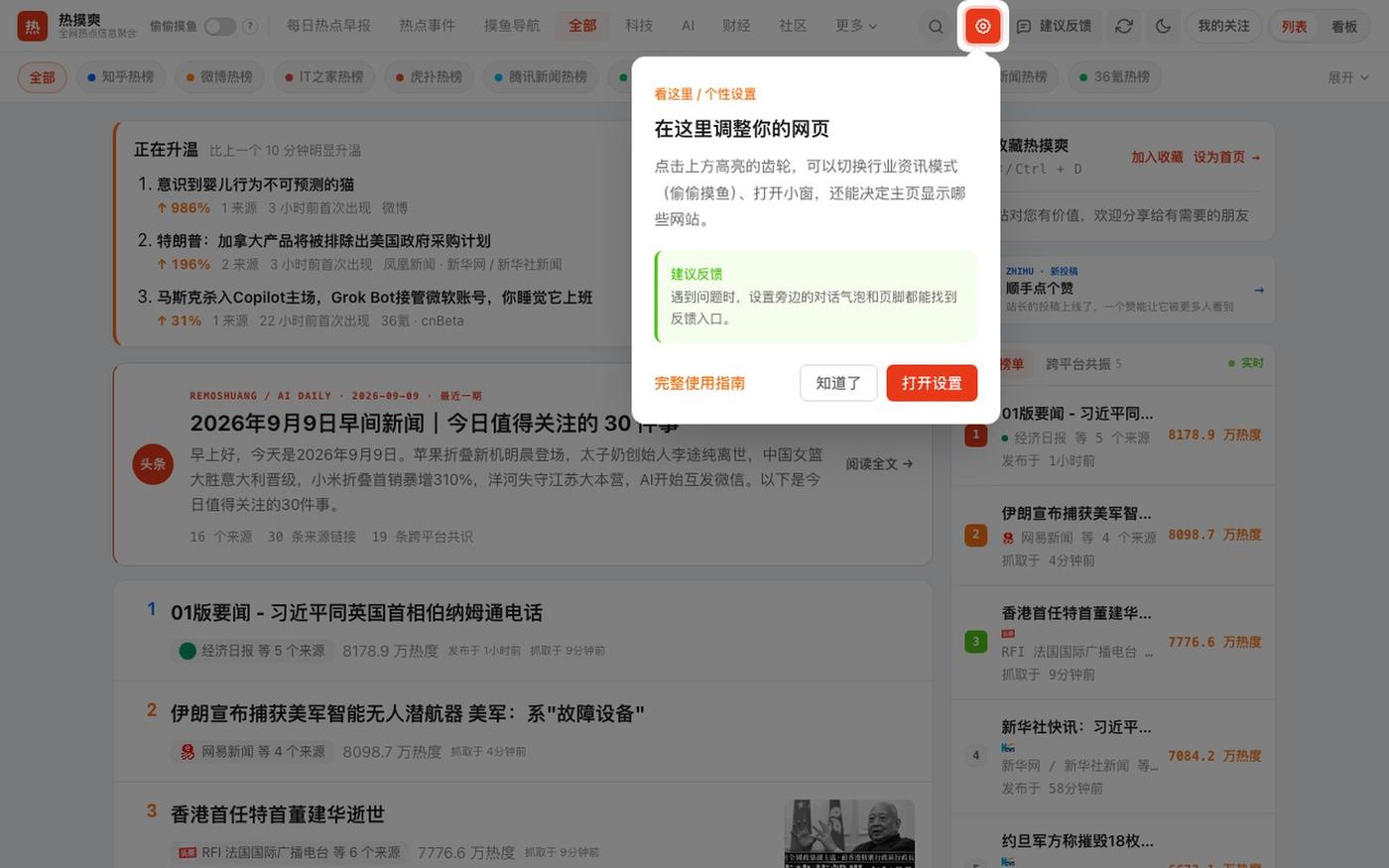Switch to 看板 view

(1344, 27)
